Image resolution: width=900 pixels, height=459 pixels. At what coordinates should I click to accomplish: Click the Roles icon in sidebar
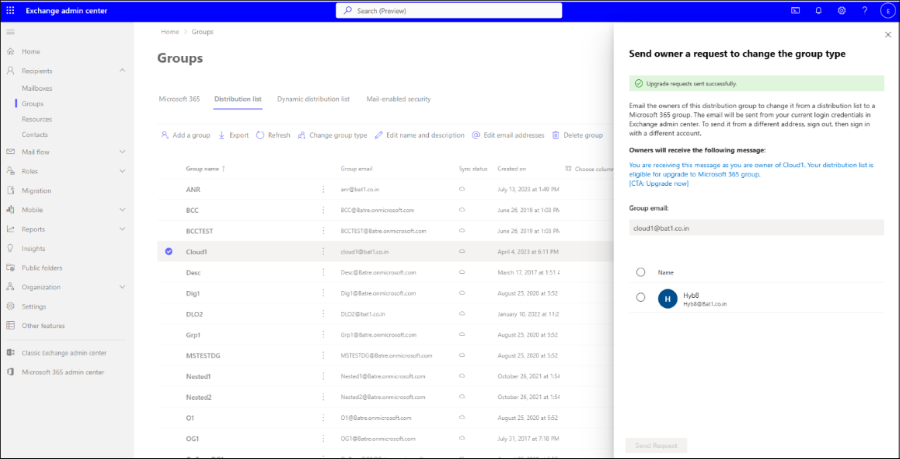point(10,171)
